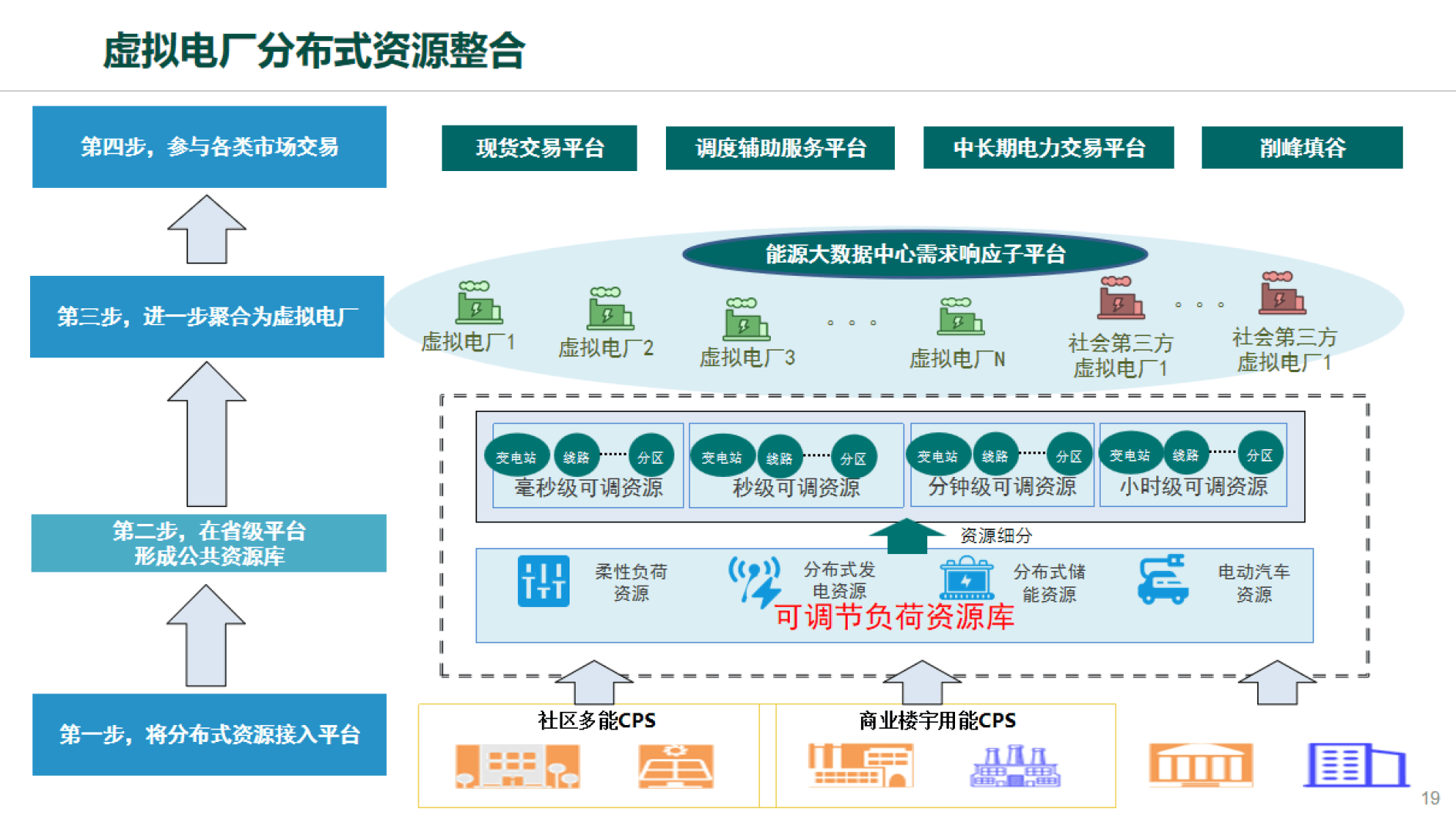Switch to the 削峰填谷 tab

click(x=1301, y=148)
